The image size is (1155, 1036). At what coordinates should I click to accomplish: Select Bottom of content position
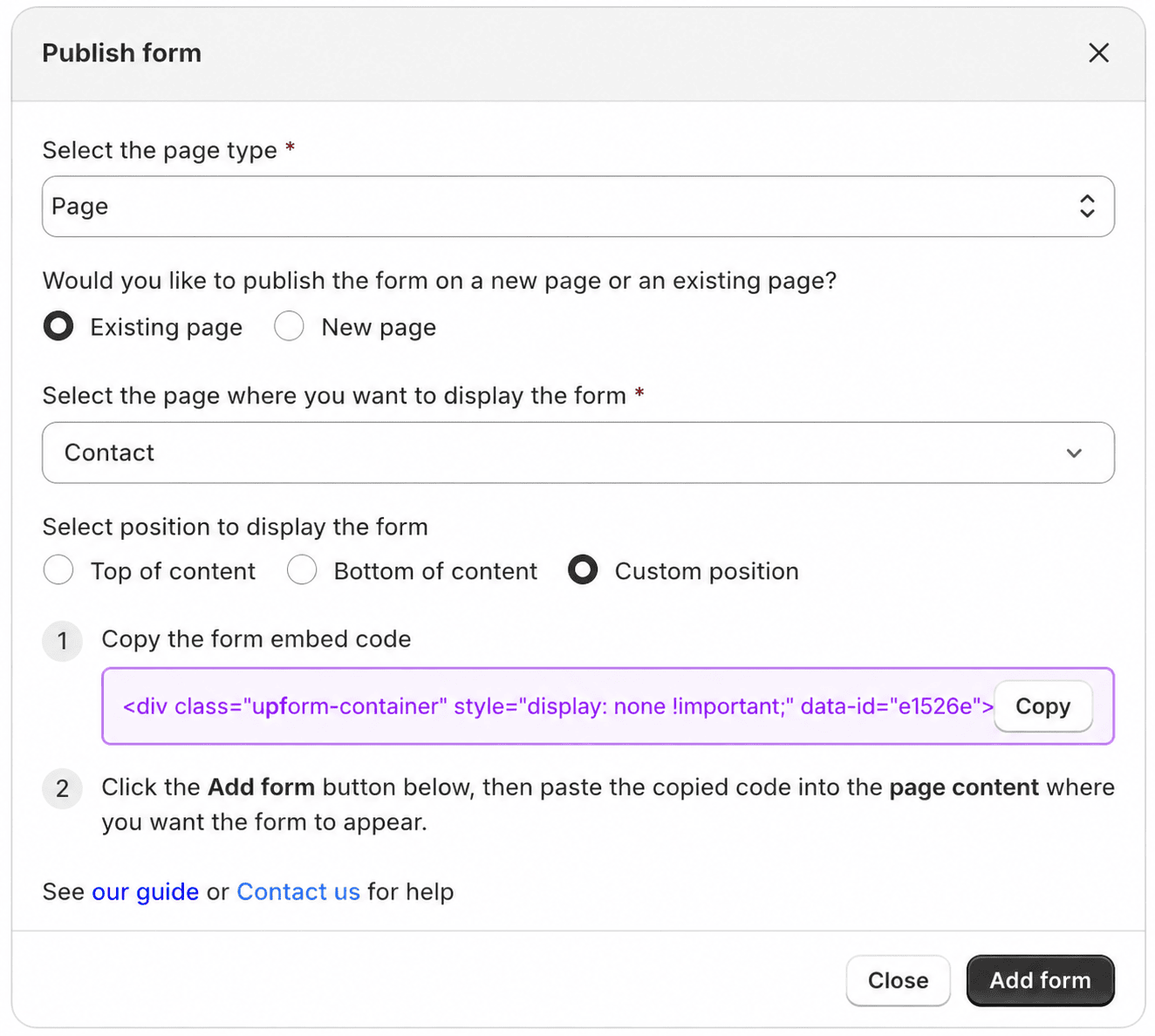[302, 570]
